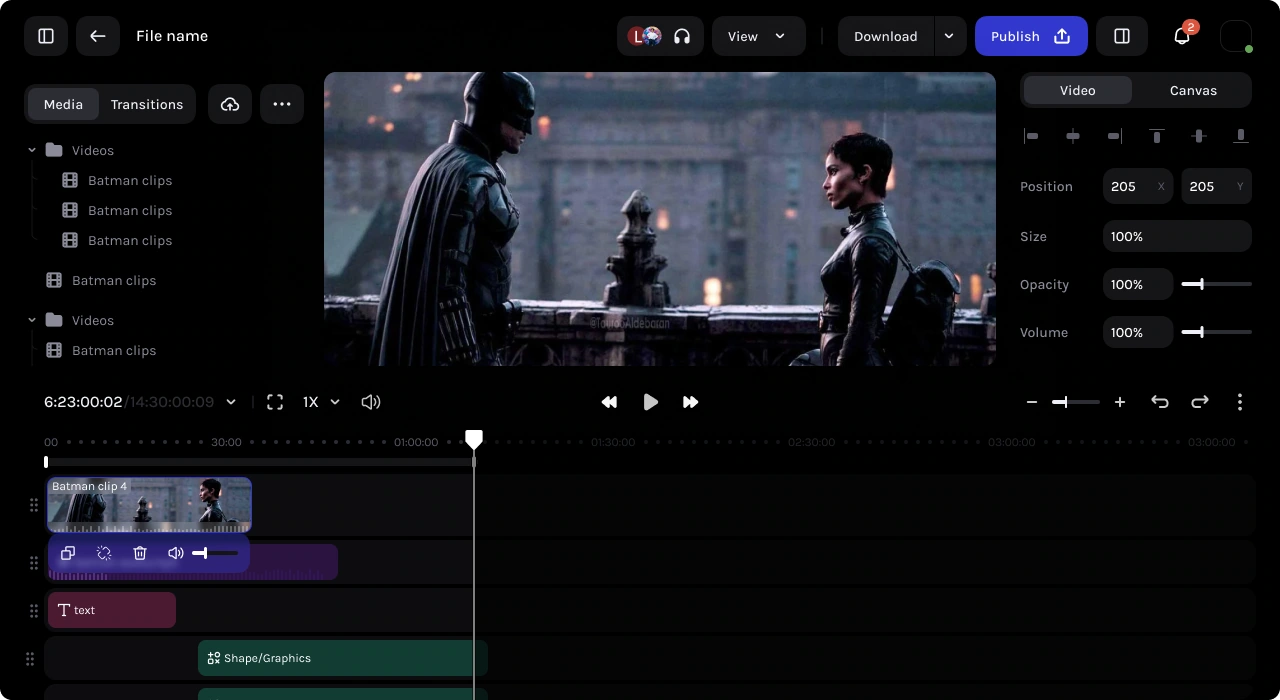1280x700 pixels.
Task: Align element to top edge
Action: pyautogui.click(x=1157, y=136)
